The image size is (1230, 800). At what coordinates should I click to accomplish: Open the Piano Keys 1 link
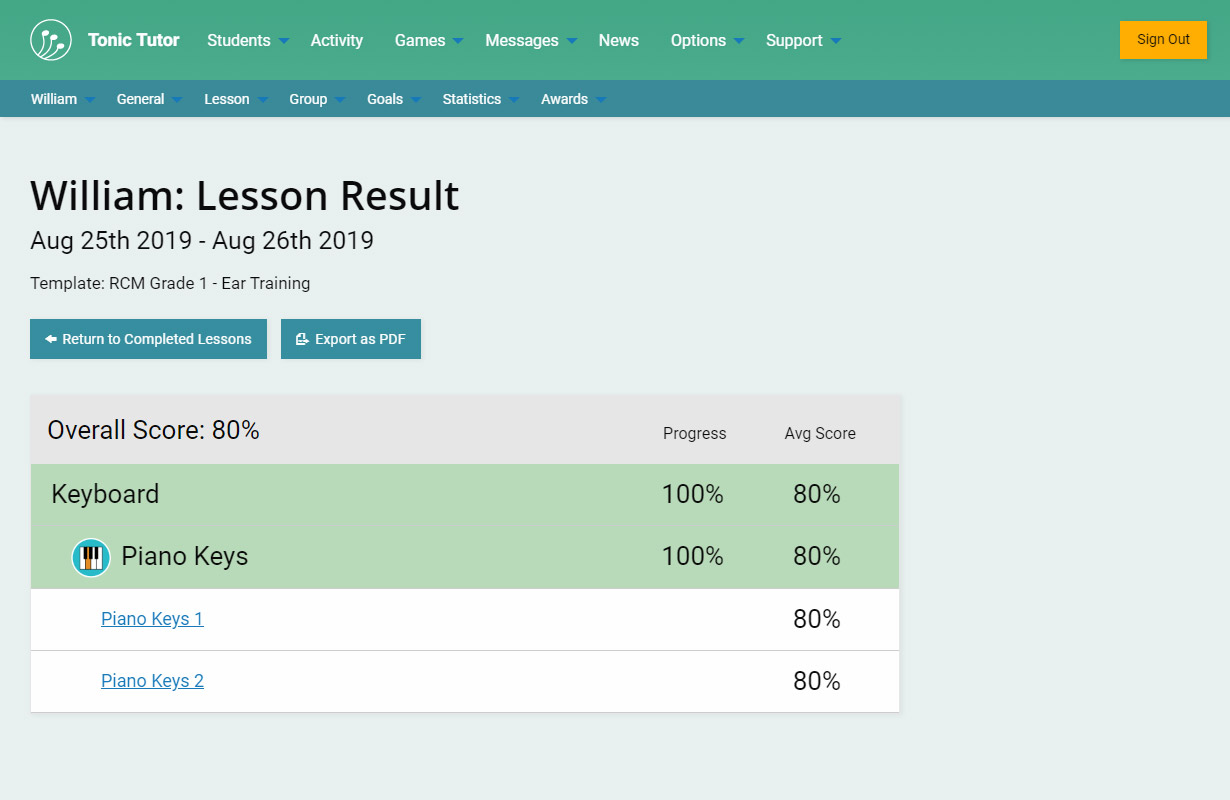tap(152, 619)
